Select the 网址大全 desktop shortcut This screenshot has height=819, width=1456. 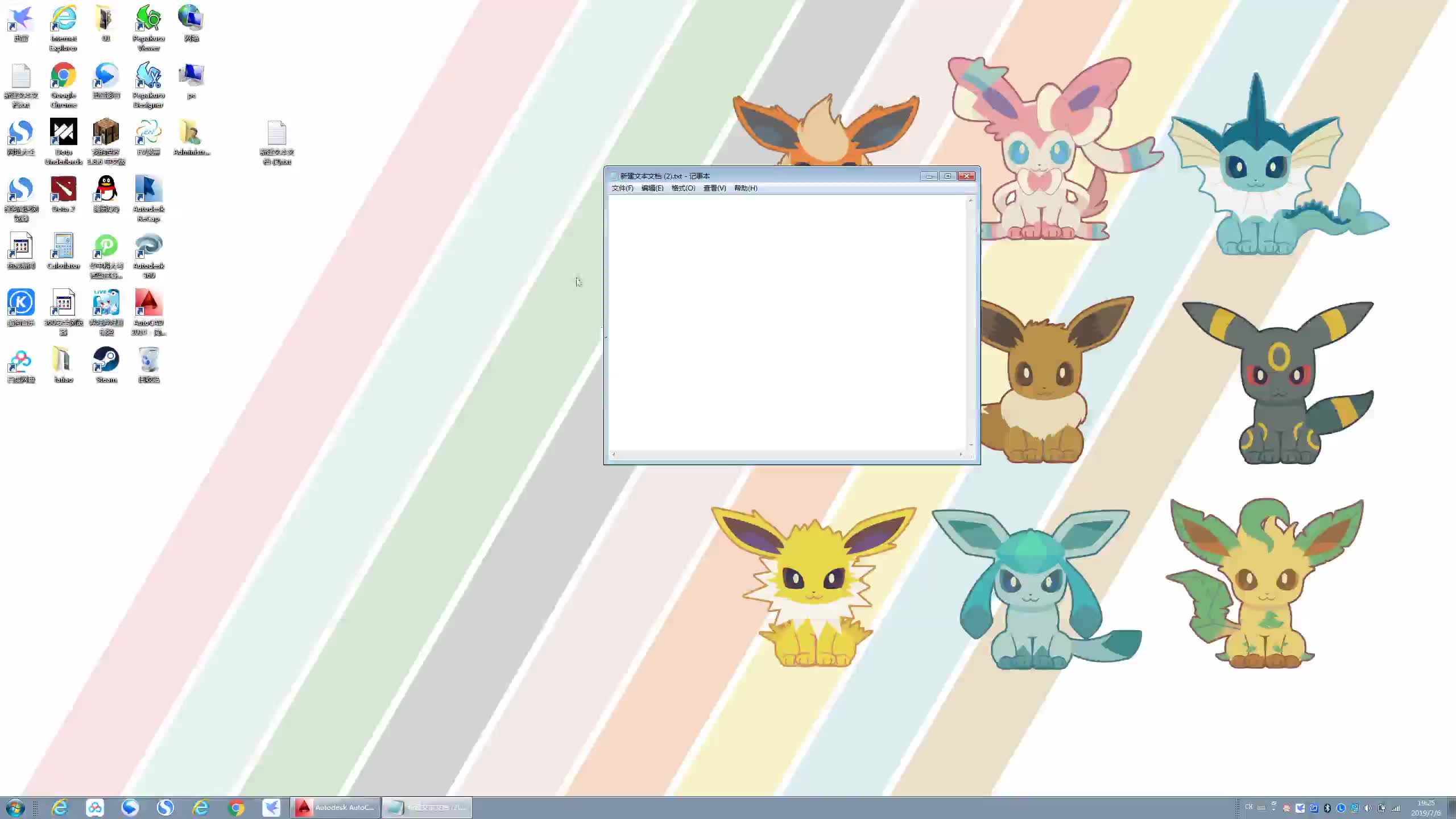(21, 138)
